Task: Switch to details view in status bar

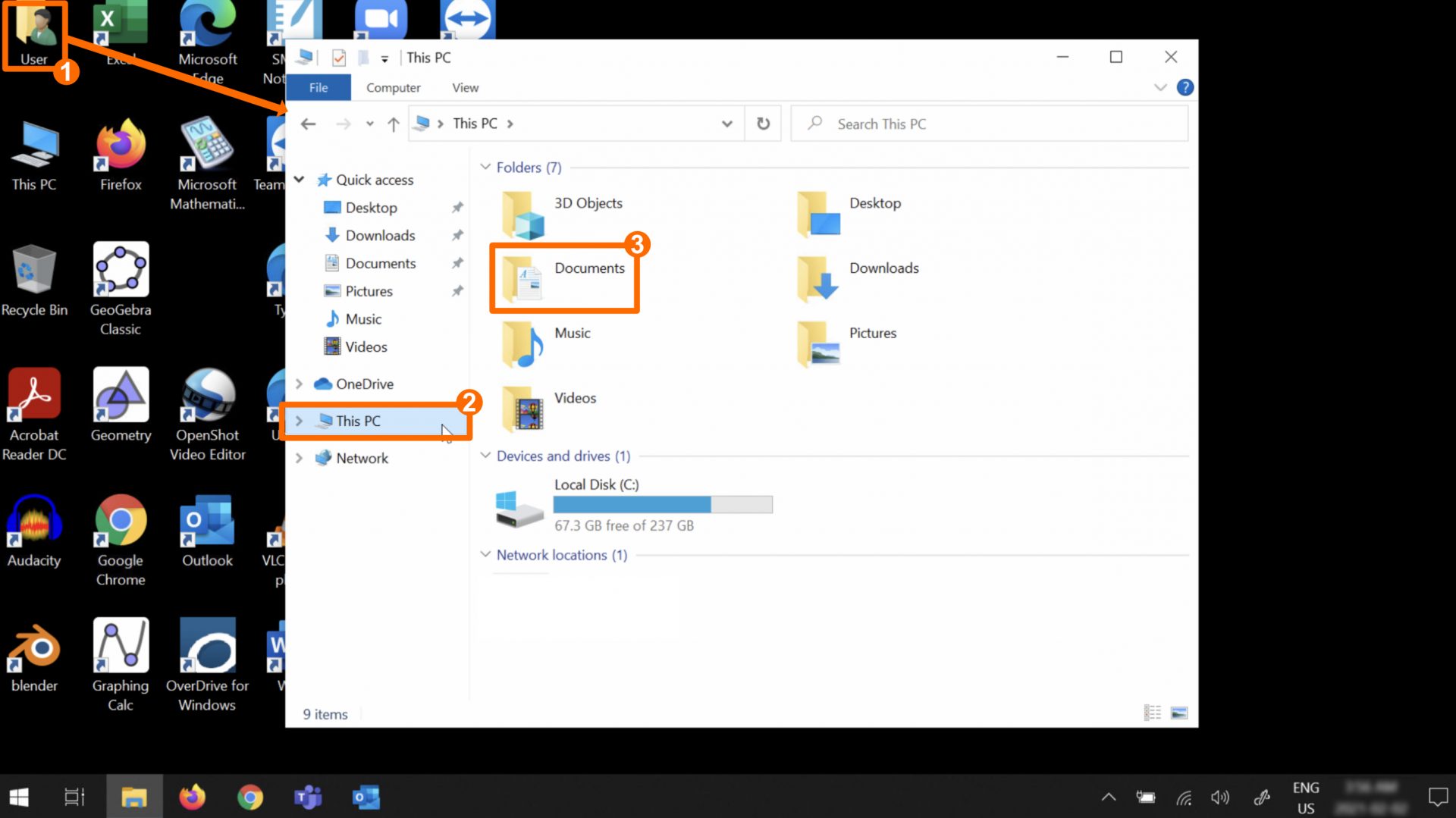Action: (x=1152, y=713)
